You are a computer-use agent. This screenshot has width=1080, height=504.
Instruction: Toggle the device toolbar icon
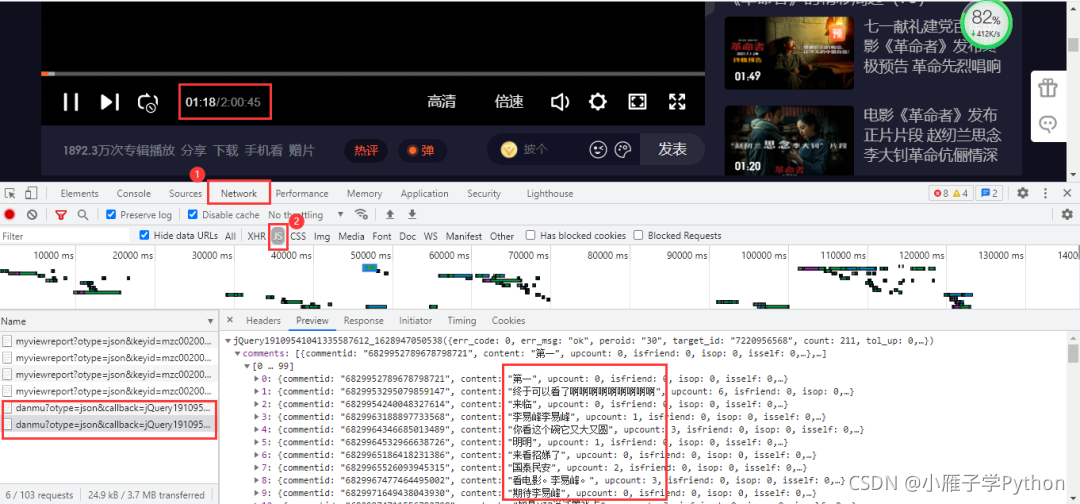(x=31, y=193)
